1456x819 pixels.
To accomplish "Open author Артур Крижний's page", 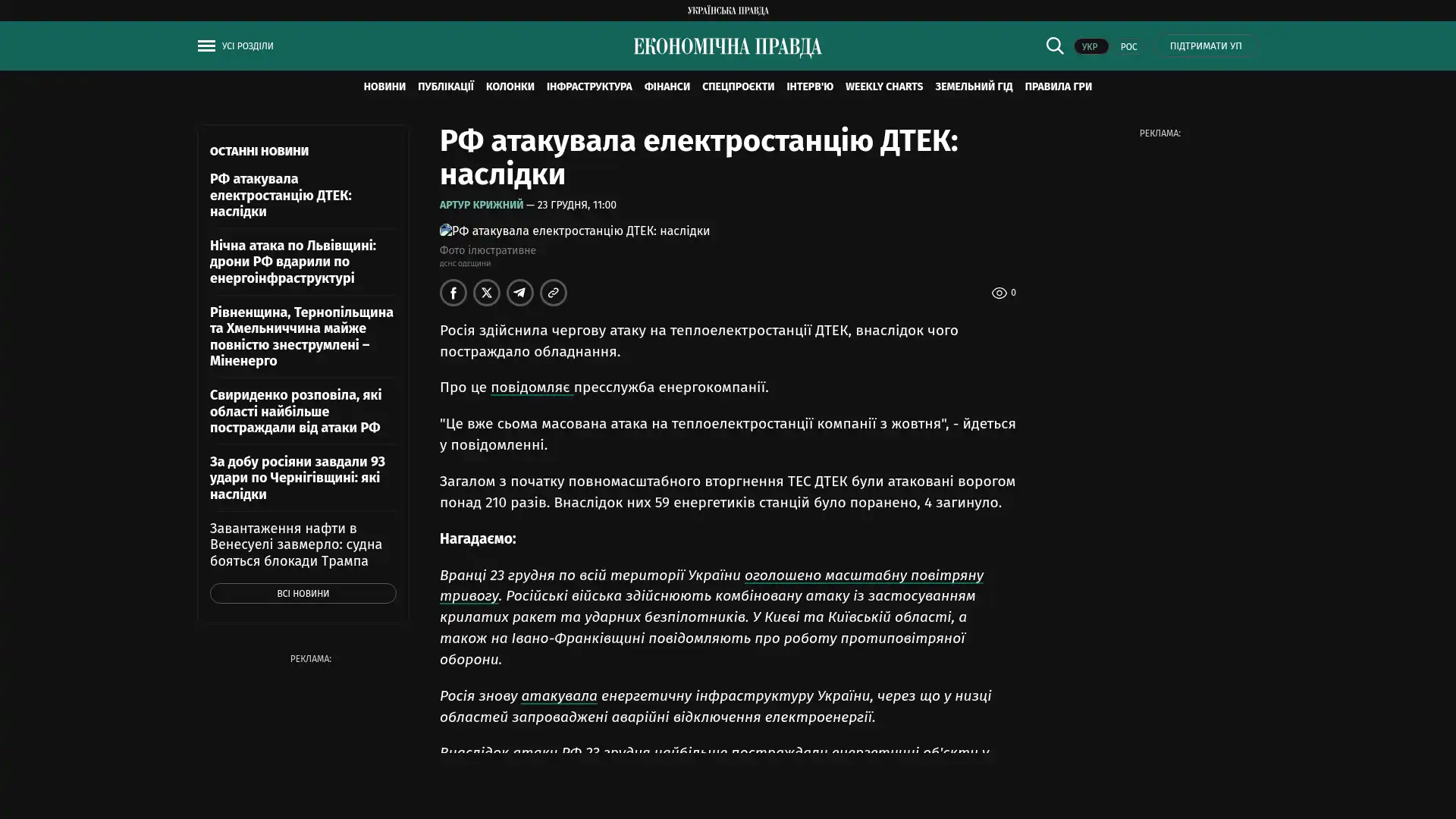I will point(481,205).
